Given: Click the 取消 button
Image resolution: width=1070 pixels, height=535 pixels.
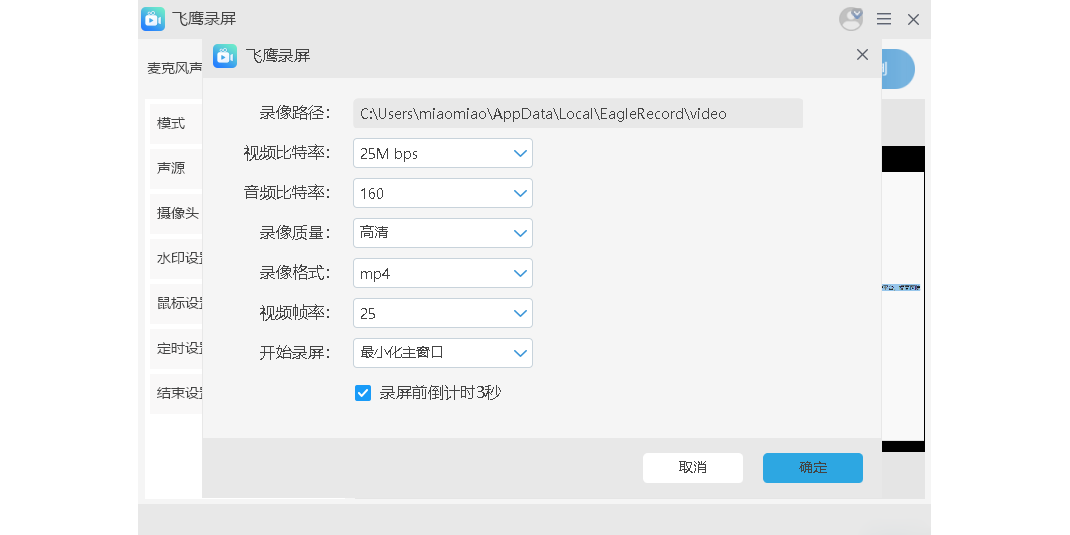Looking at the screenshot, I should (692, 468).
